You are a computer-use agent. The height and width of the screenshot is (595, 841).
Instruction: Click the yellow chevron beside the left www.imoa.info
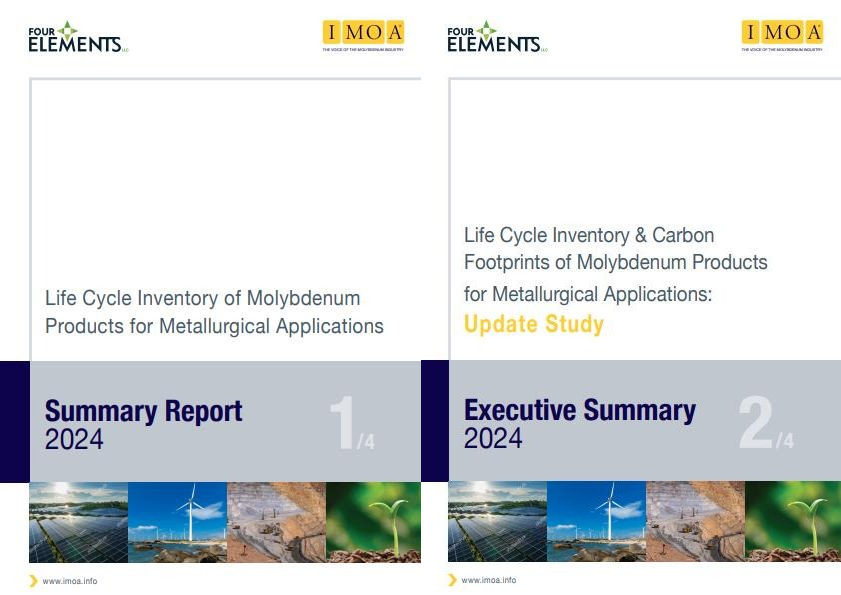click(x=34, y=581)
